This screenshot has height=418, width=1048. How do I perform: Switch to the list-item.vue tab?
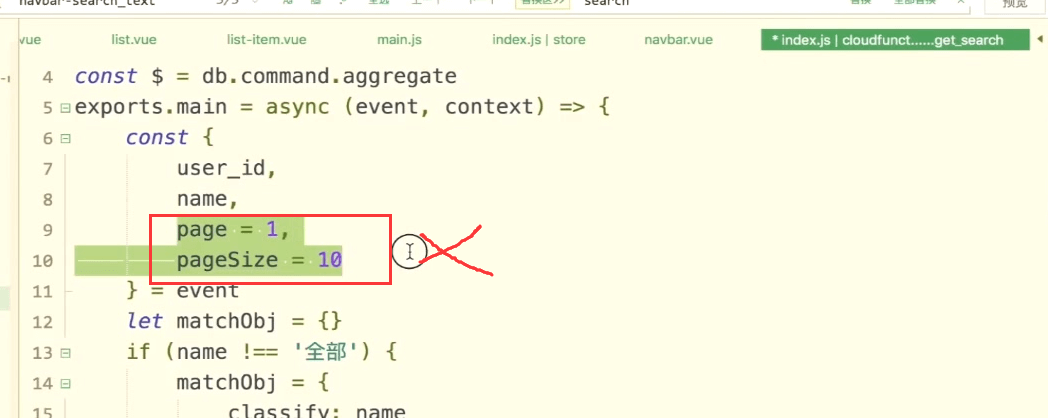tap(267, 40)
